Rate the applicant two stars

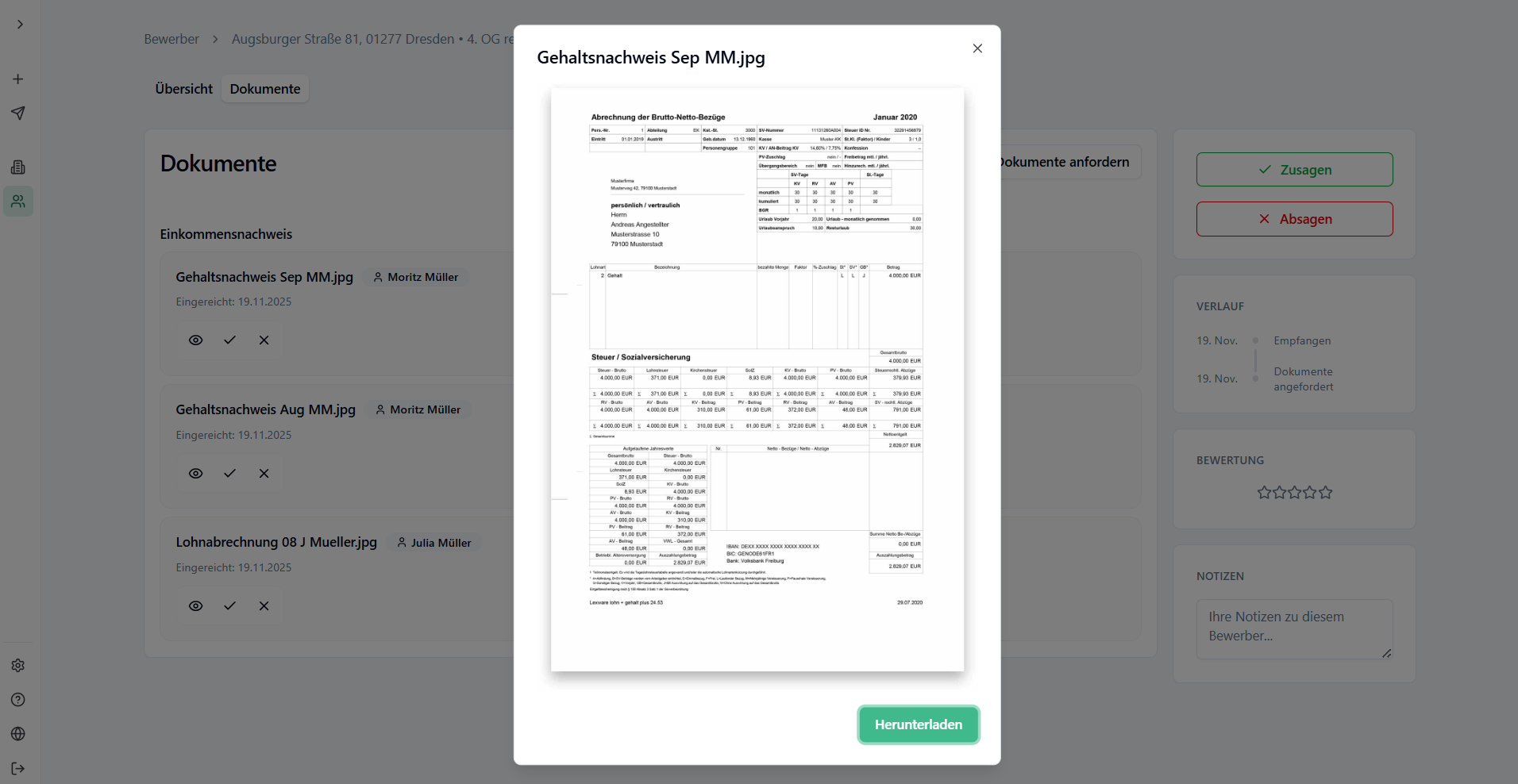tap(1280, 493)
